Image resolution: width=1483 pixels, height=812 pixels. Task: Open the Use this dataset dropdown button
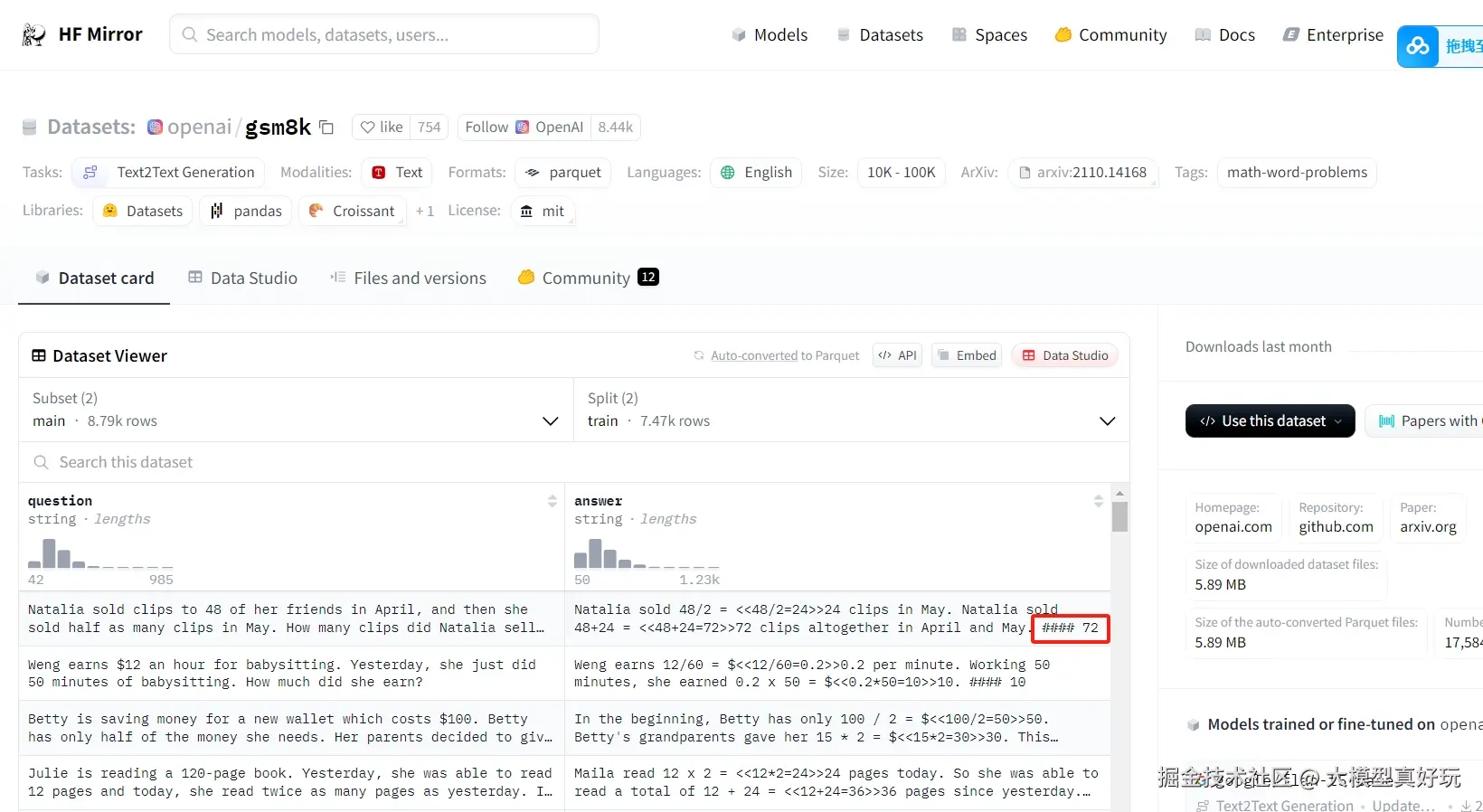pos(1270,420)
